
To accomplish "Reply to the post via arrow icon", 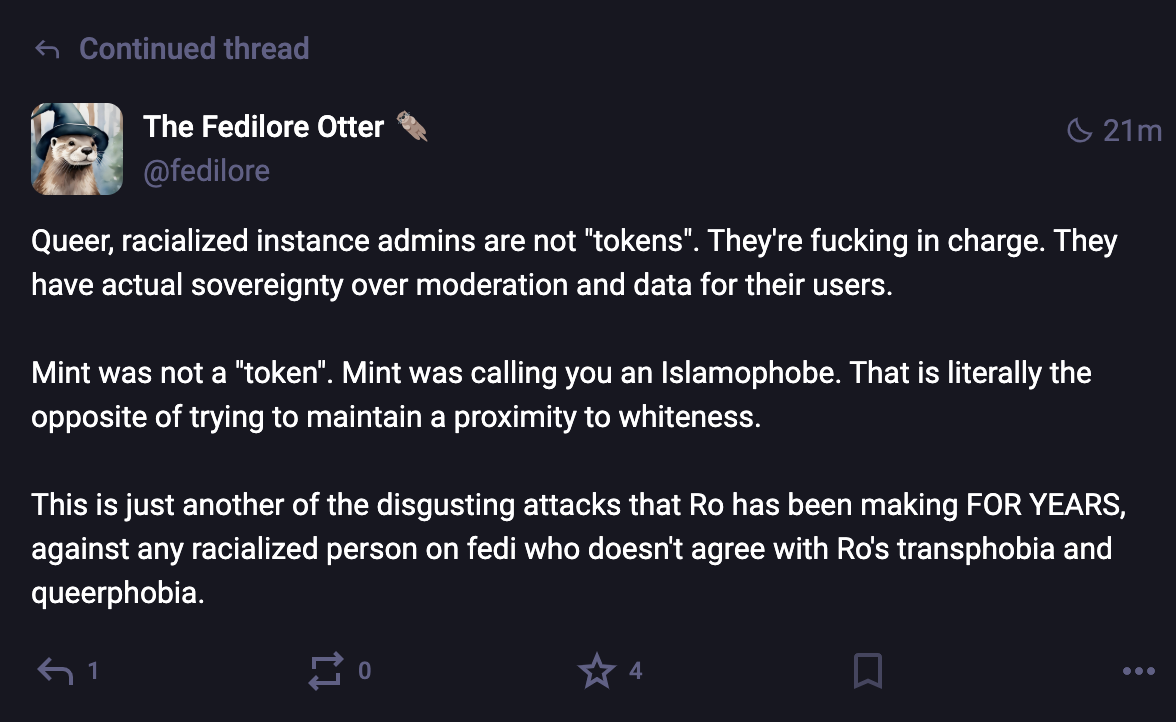I will 55,671.
